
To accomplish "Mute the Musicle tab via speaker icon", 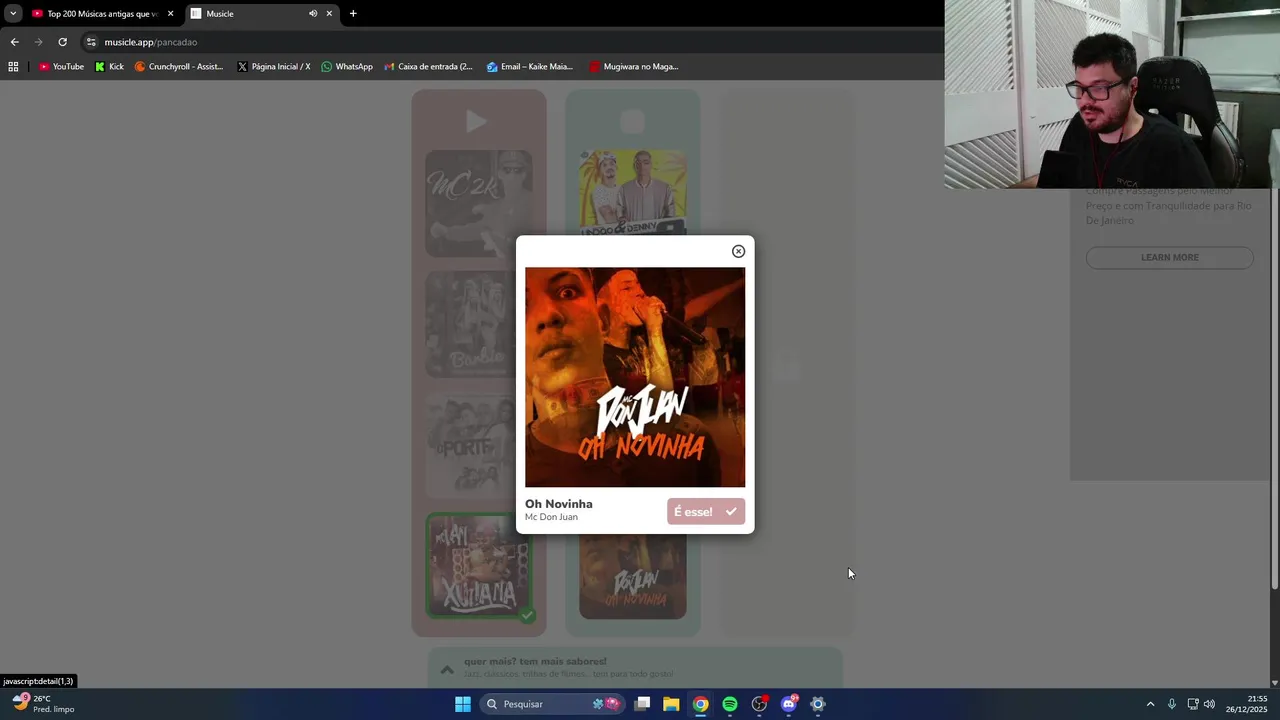I will [x=312, y=14].
